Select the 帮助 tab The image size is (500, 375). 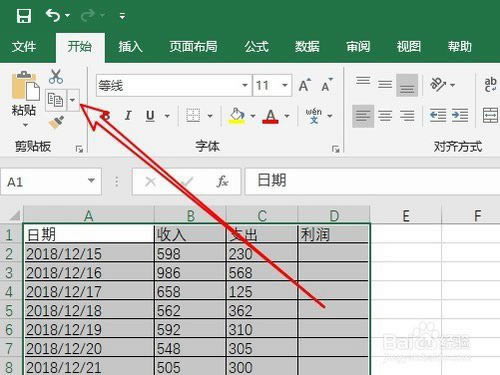pos(460,47)
